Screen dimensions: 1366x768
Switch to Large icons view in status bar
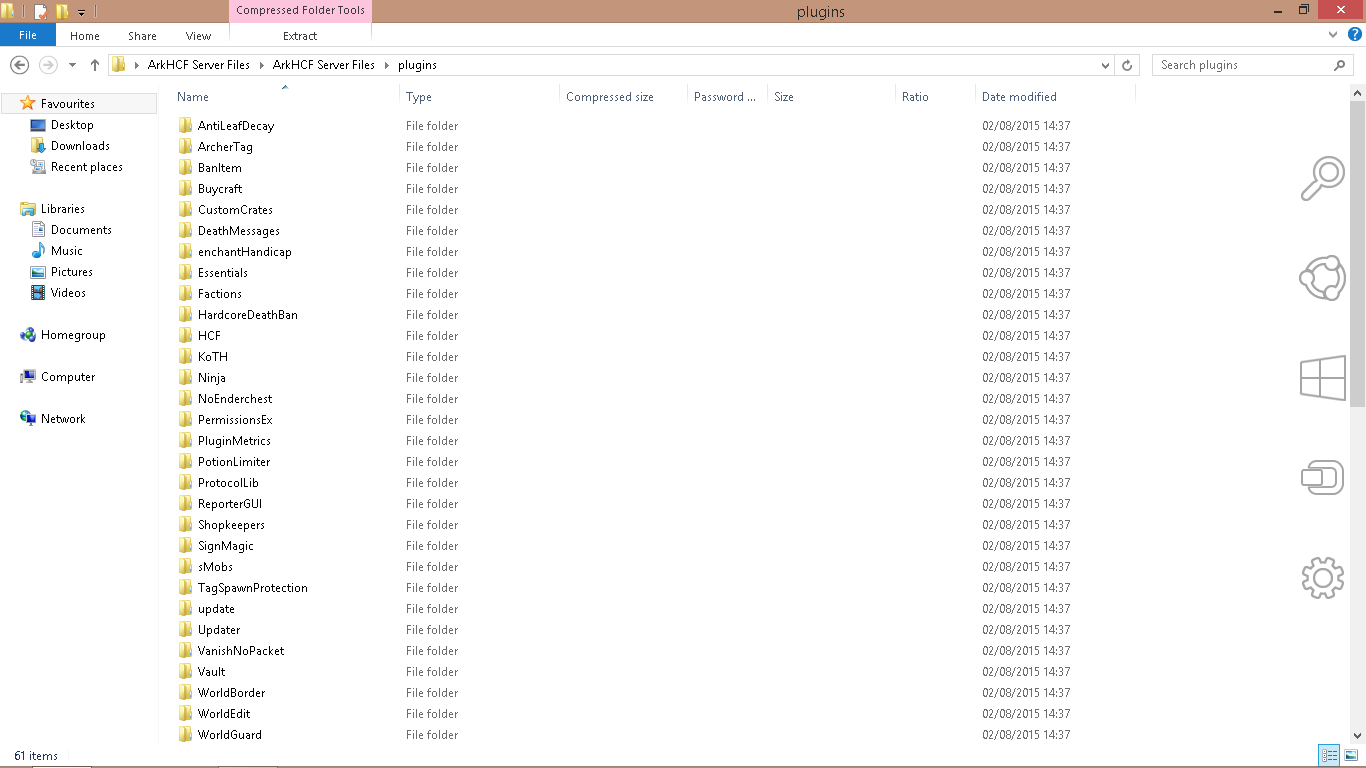[x=1351, y=756]
